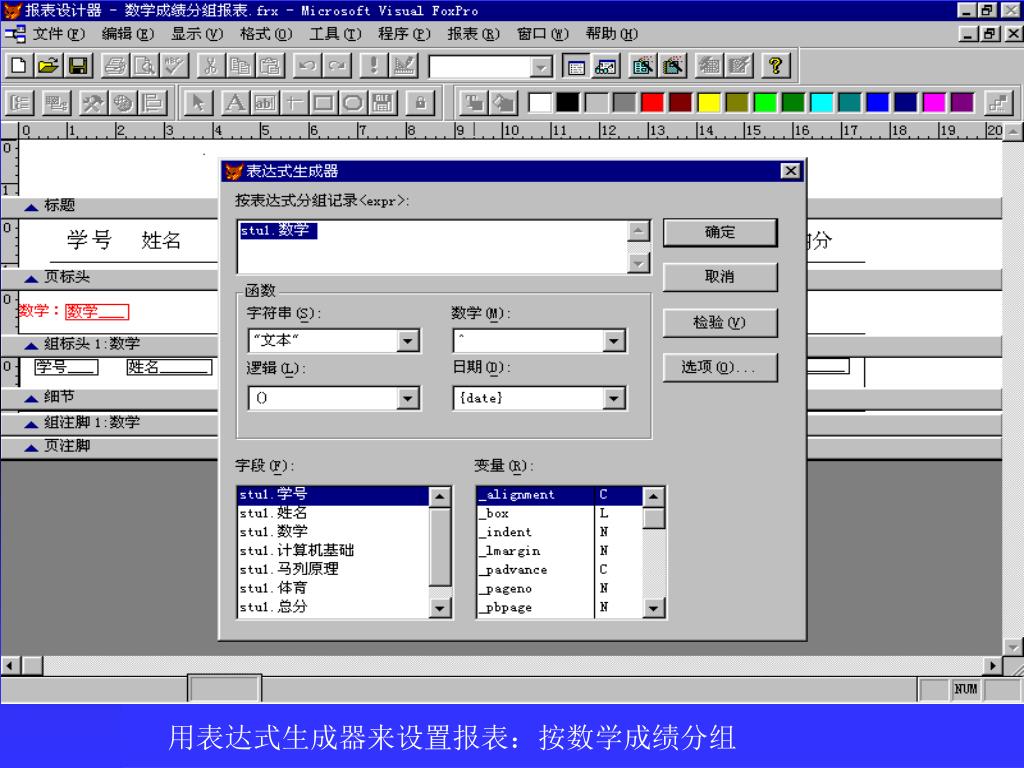The image size is (1024, 768).
Task: Select the OLE picture bound control tool
Action: [382, 103]
